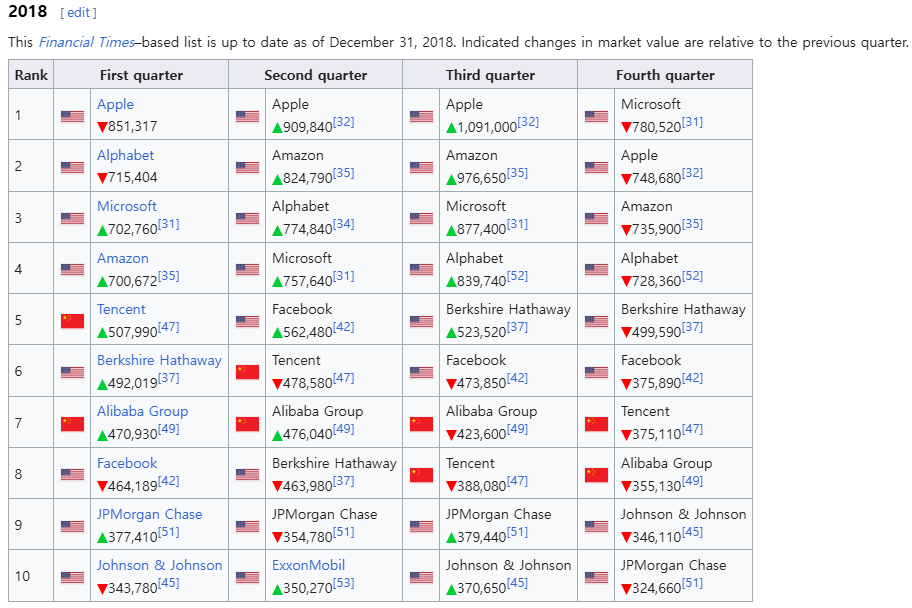Click red down arrow beside 851,317
Screen dimensions: 912x608
tap(102, 127)
